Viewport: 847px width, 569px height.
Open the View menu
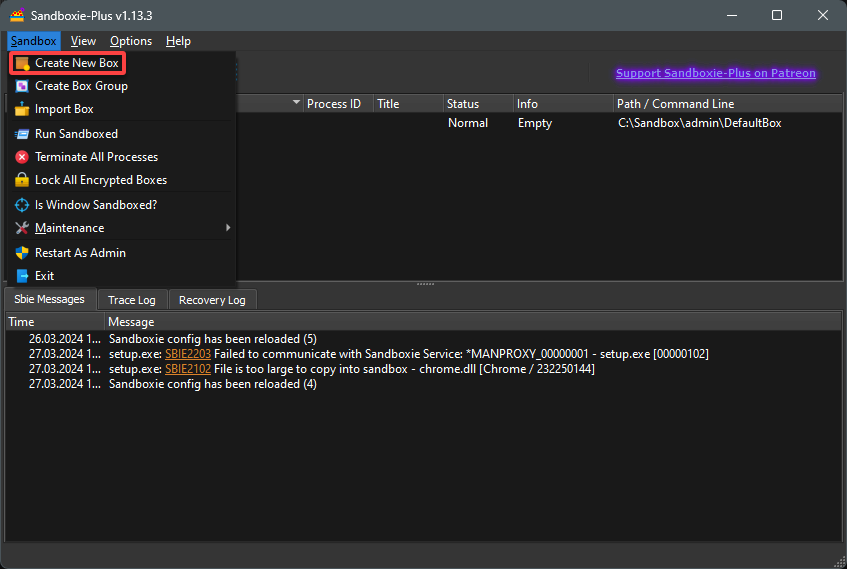coord(83,41)
